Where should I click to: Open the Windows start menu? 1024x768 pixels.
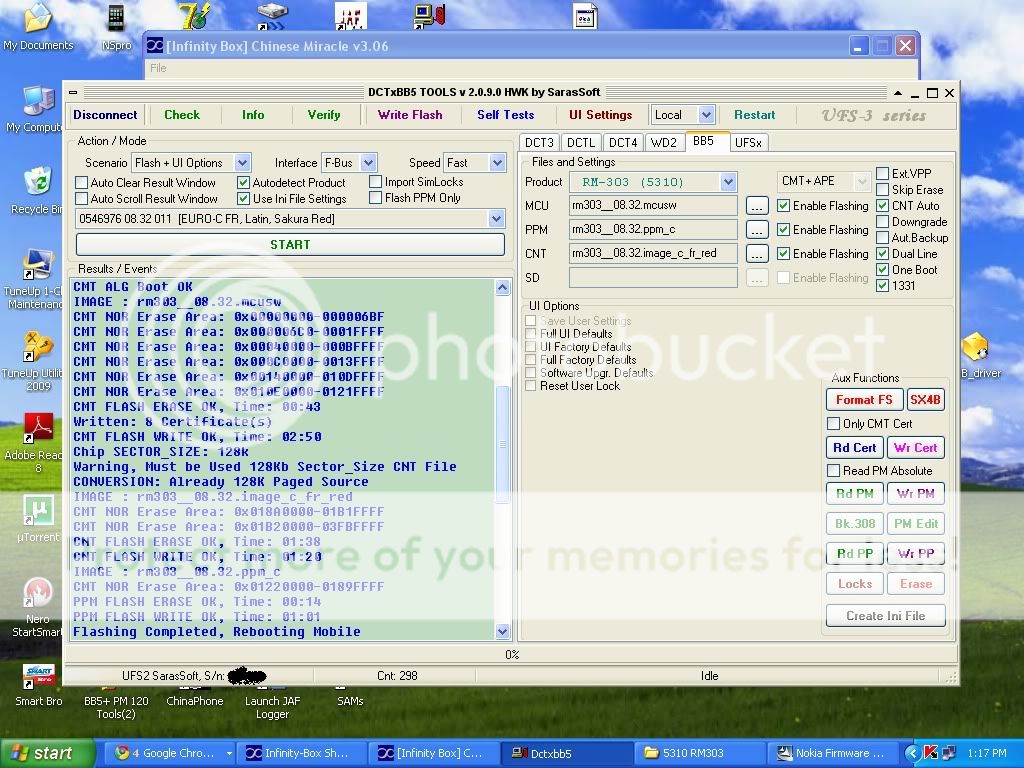point(47,753)
